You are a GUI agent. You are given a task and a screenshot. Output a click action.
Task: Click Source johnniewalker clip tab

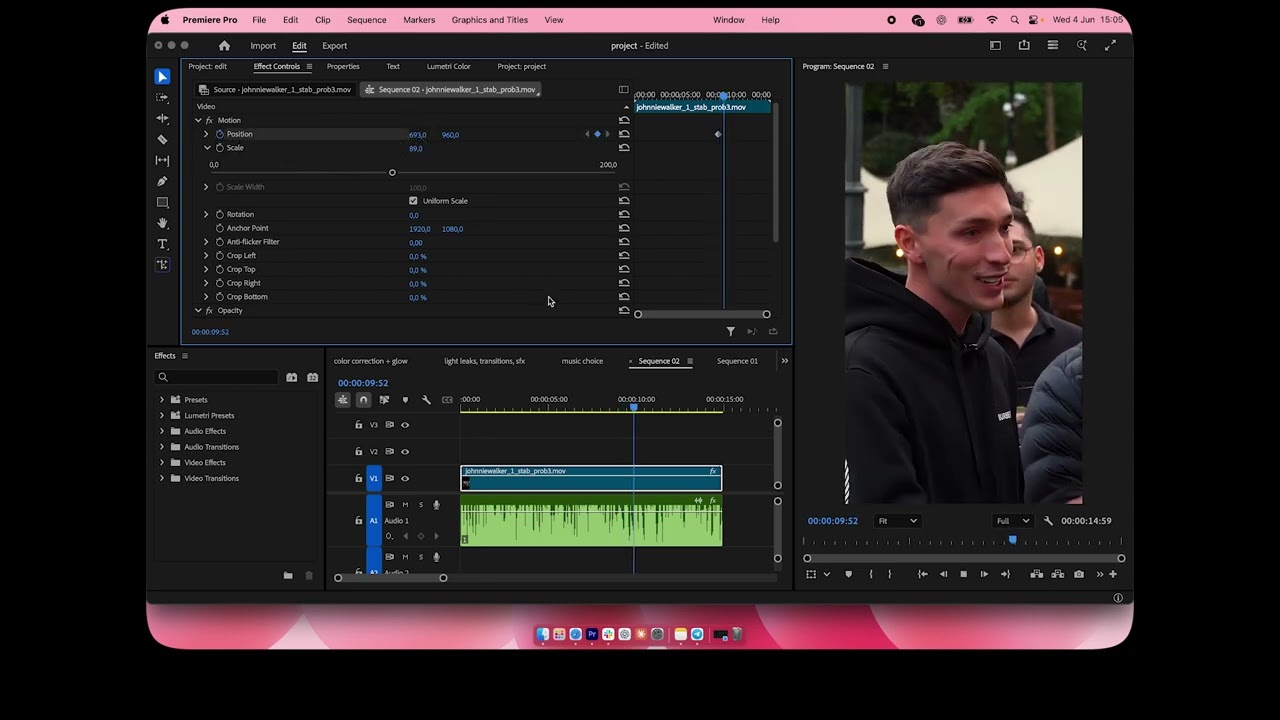coord(275,90)
